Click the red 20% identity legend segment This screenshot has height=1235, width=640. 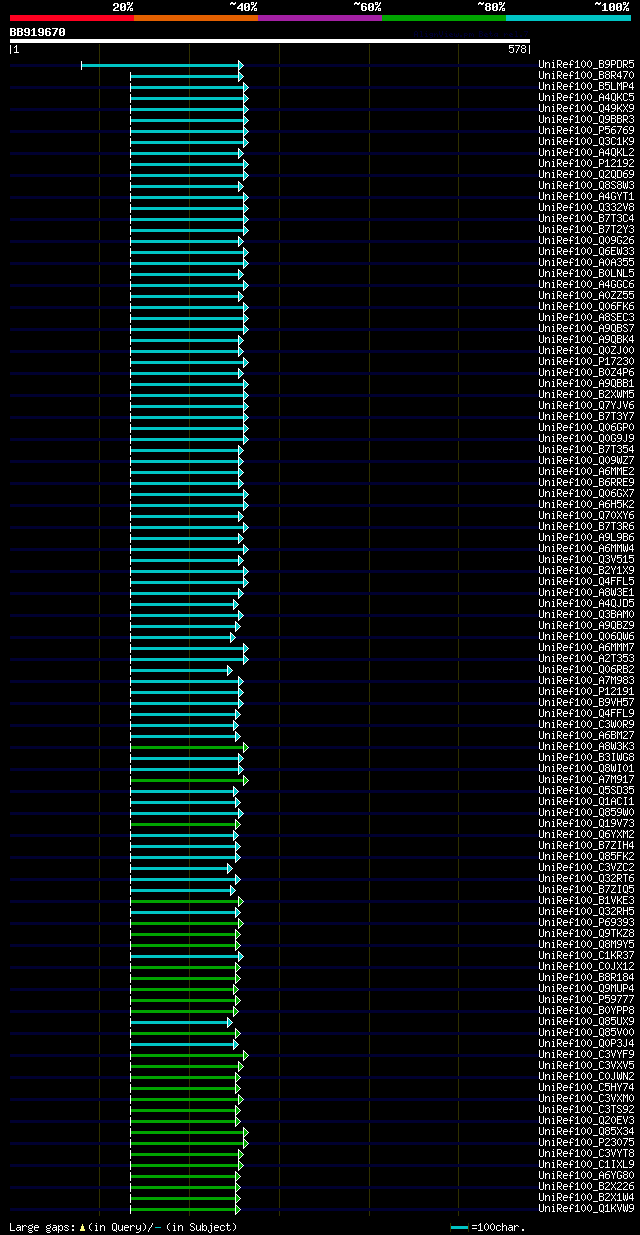pyautogui.click(x=72, y=18)
